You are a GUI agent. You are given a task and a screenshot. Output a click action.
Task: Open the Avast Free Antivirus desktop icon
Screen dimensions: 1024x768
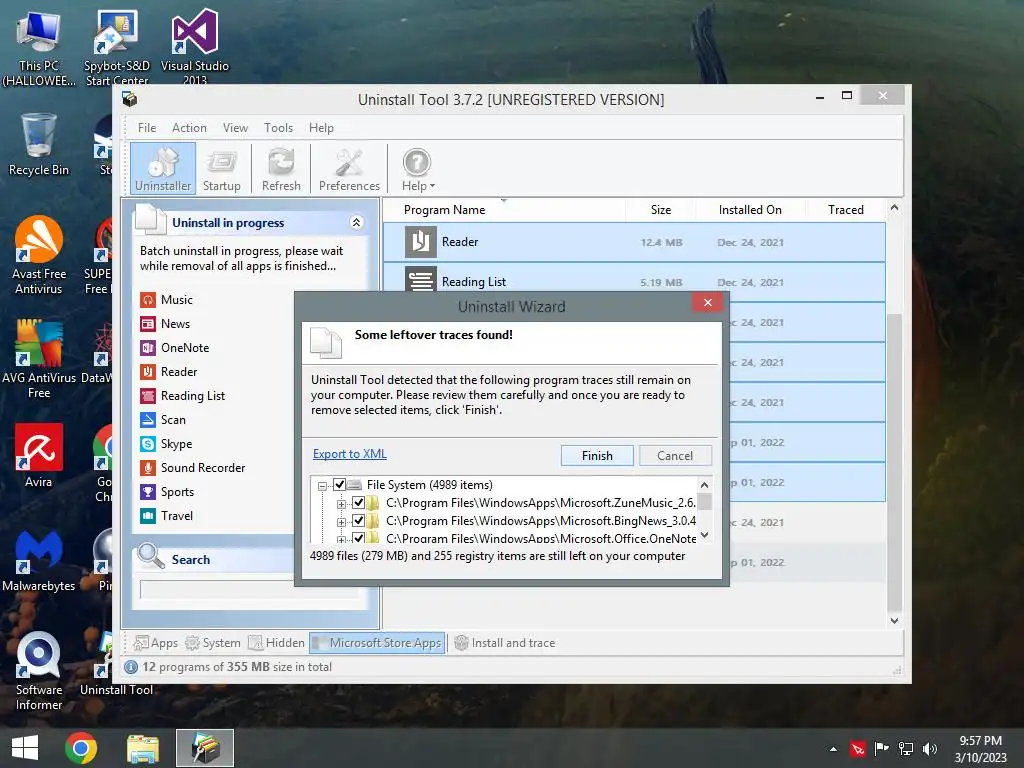(x=39, y=255)
